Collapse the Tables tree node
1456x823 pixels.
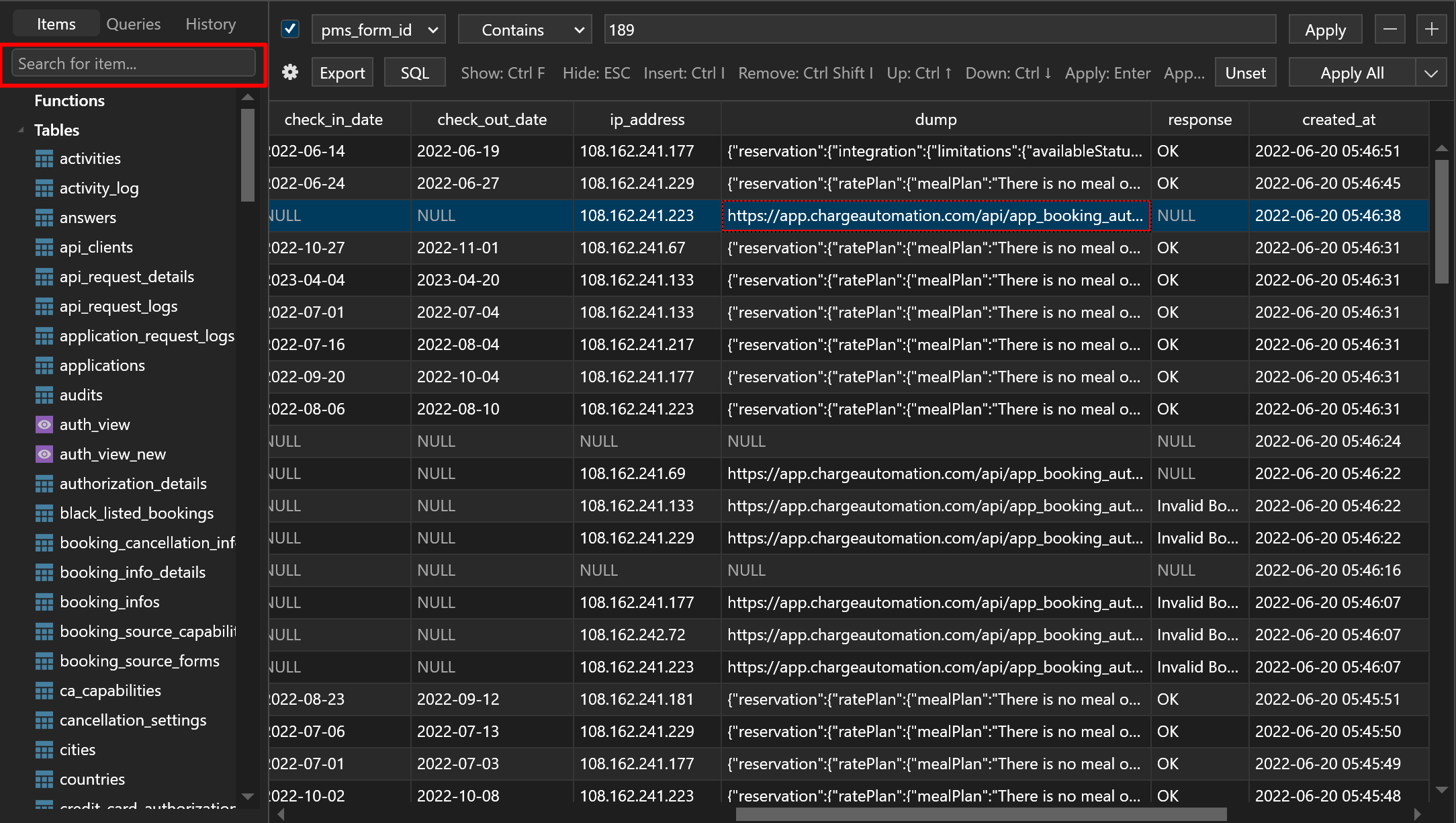click(x=21, y=130)
